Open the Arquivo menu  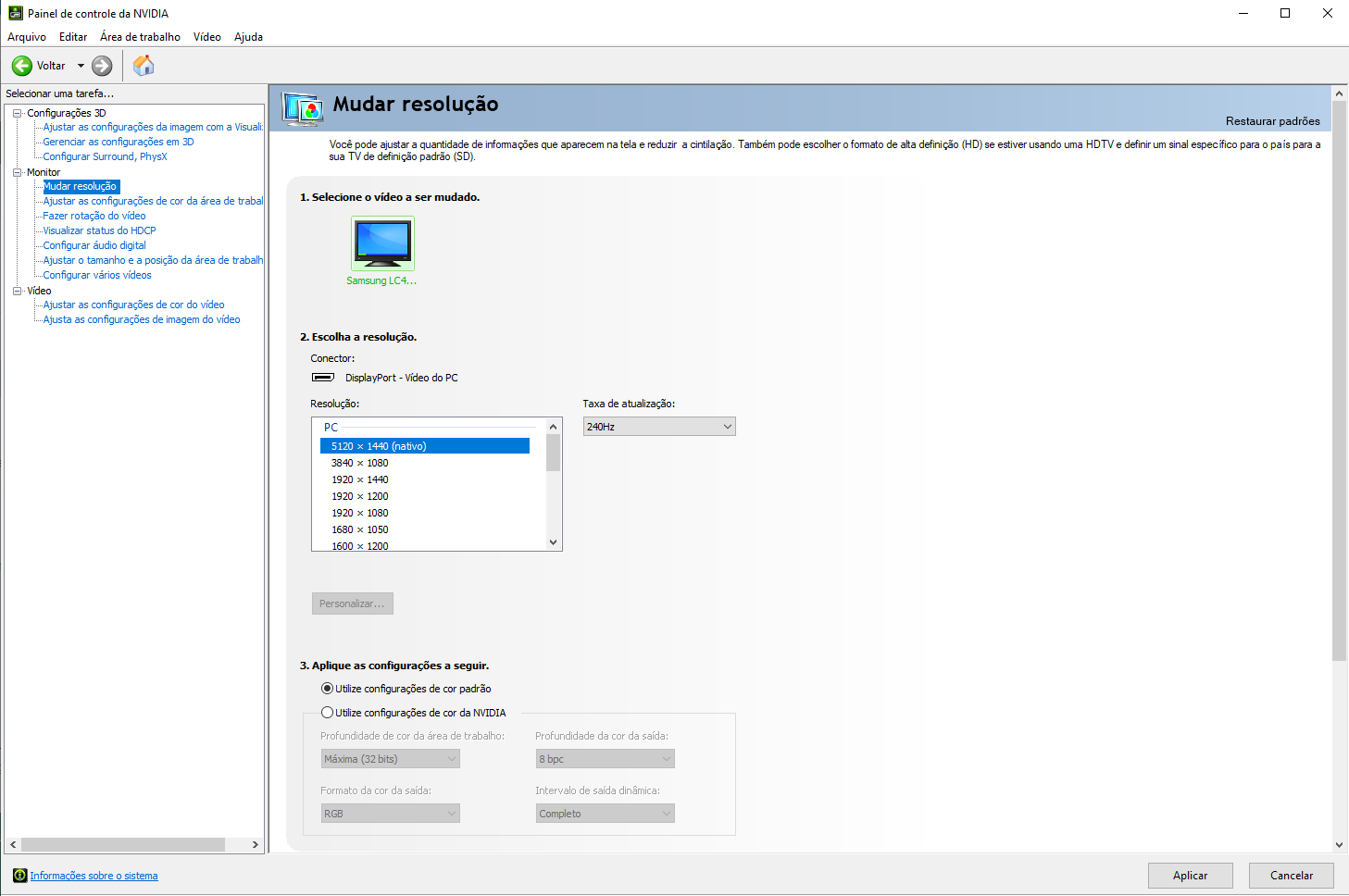(x=27, y=37)
